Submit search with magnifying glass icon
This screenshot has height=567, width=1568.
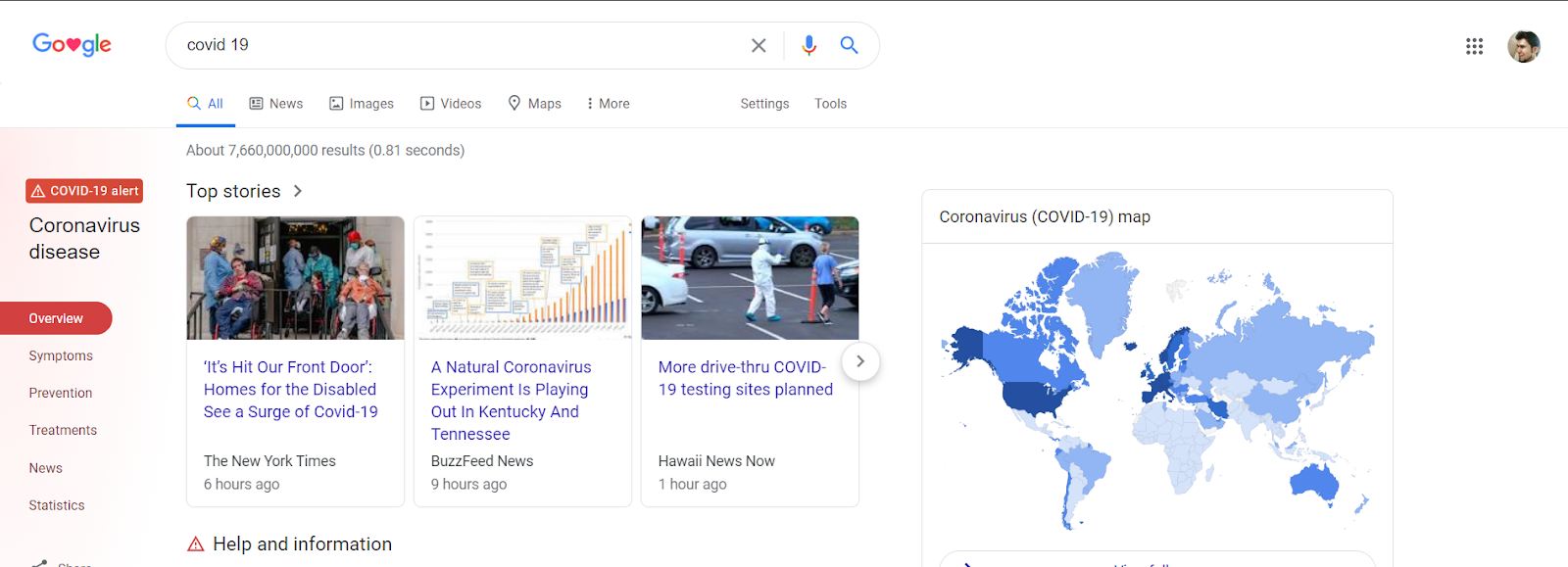(x=849, y=45)
